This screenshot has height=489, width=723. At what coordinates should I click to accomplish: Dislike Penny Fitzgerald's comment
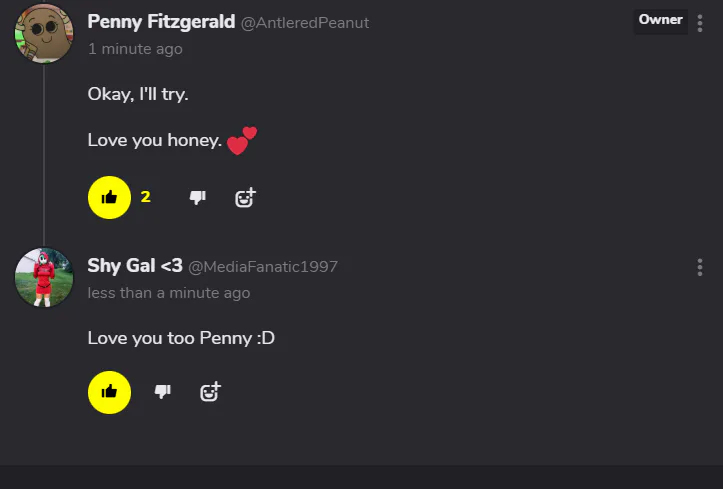tap(198, 197)
